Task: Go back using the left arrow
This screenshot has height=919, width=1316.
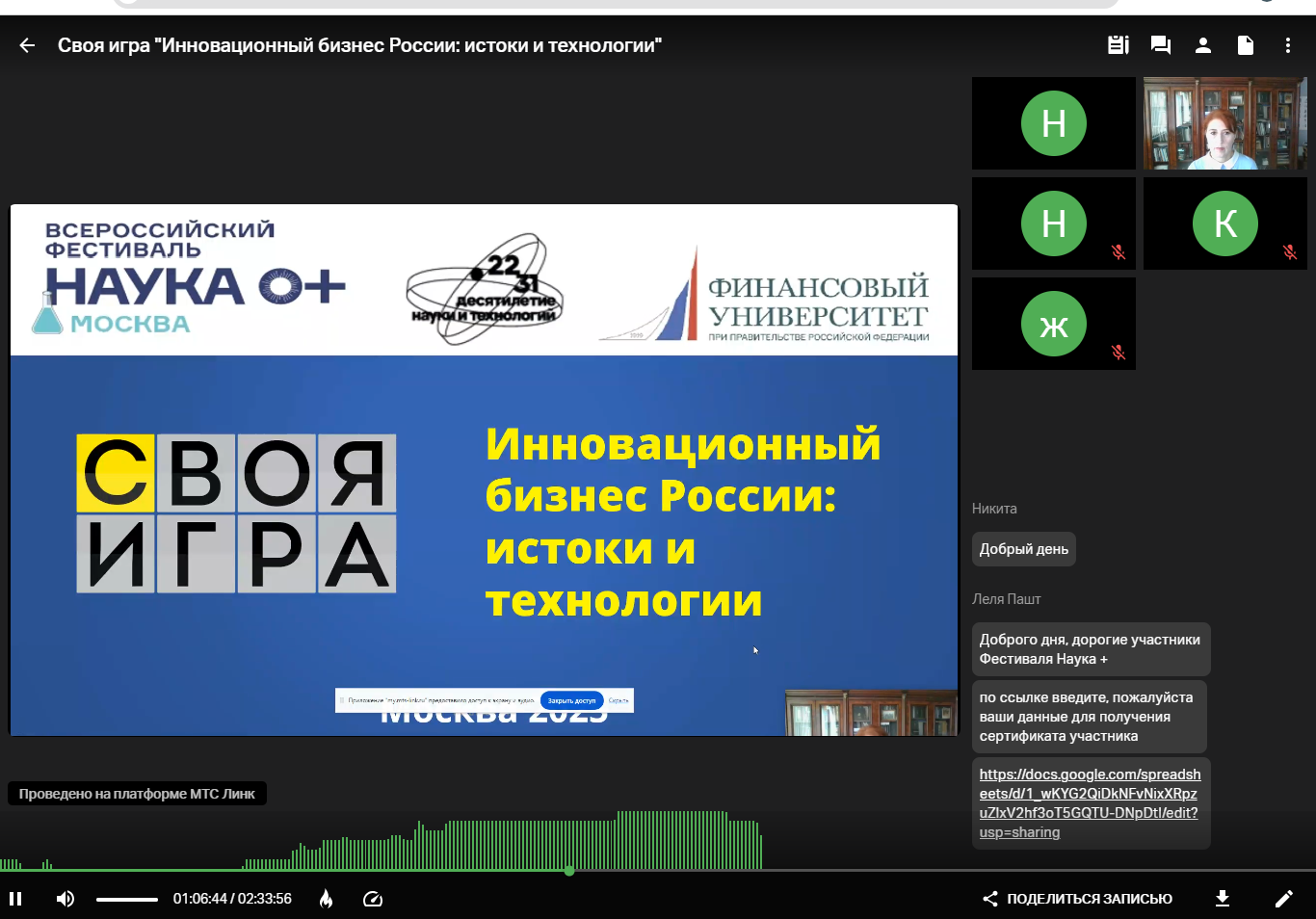Action: coord(27,45)
